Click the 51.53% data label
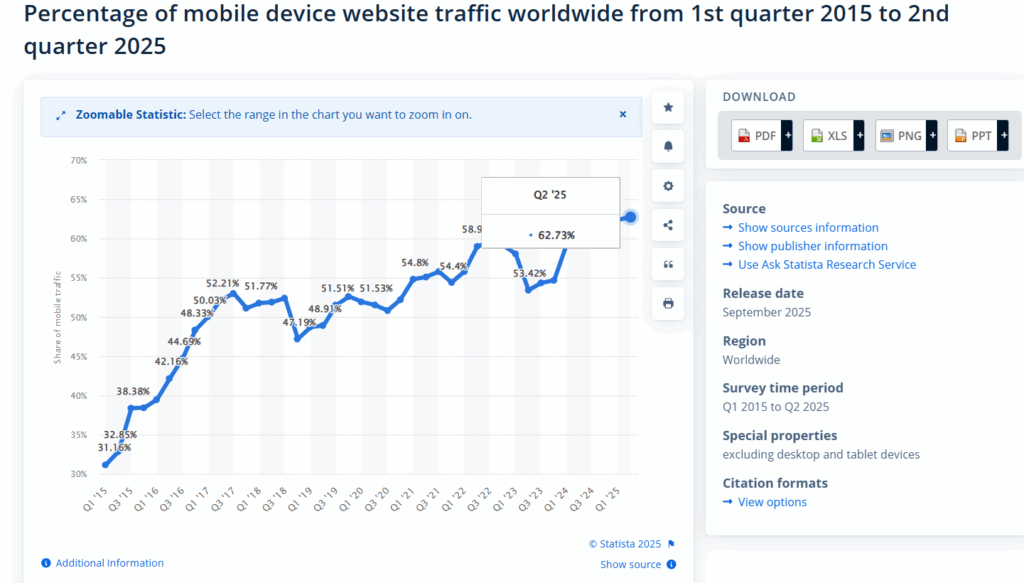The width and height of the screenshot is (1024, 583). click(376, 288)
